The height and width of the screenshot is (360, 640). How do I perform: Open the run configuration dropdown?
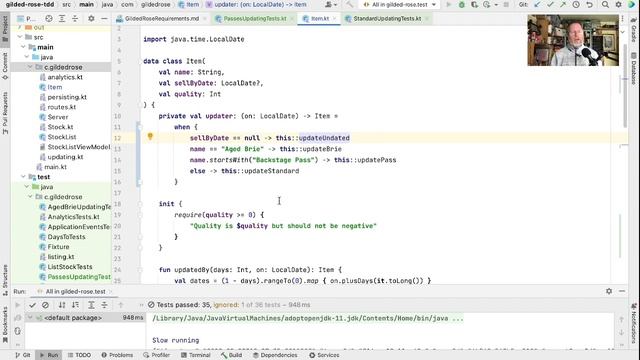click(x=400, y=4)
